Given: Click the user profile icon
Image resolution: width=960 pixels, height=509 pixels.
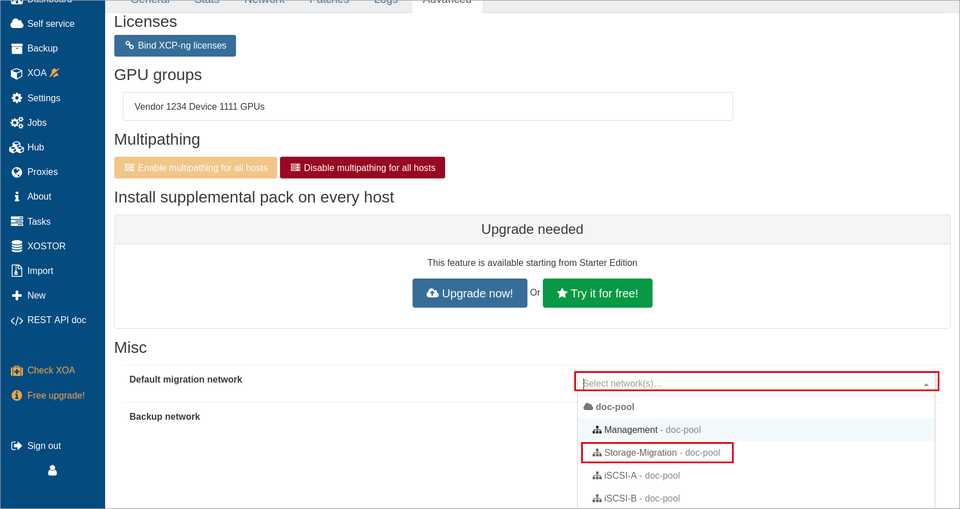Looking at the screenshot, I should [53, 470].
